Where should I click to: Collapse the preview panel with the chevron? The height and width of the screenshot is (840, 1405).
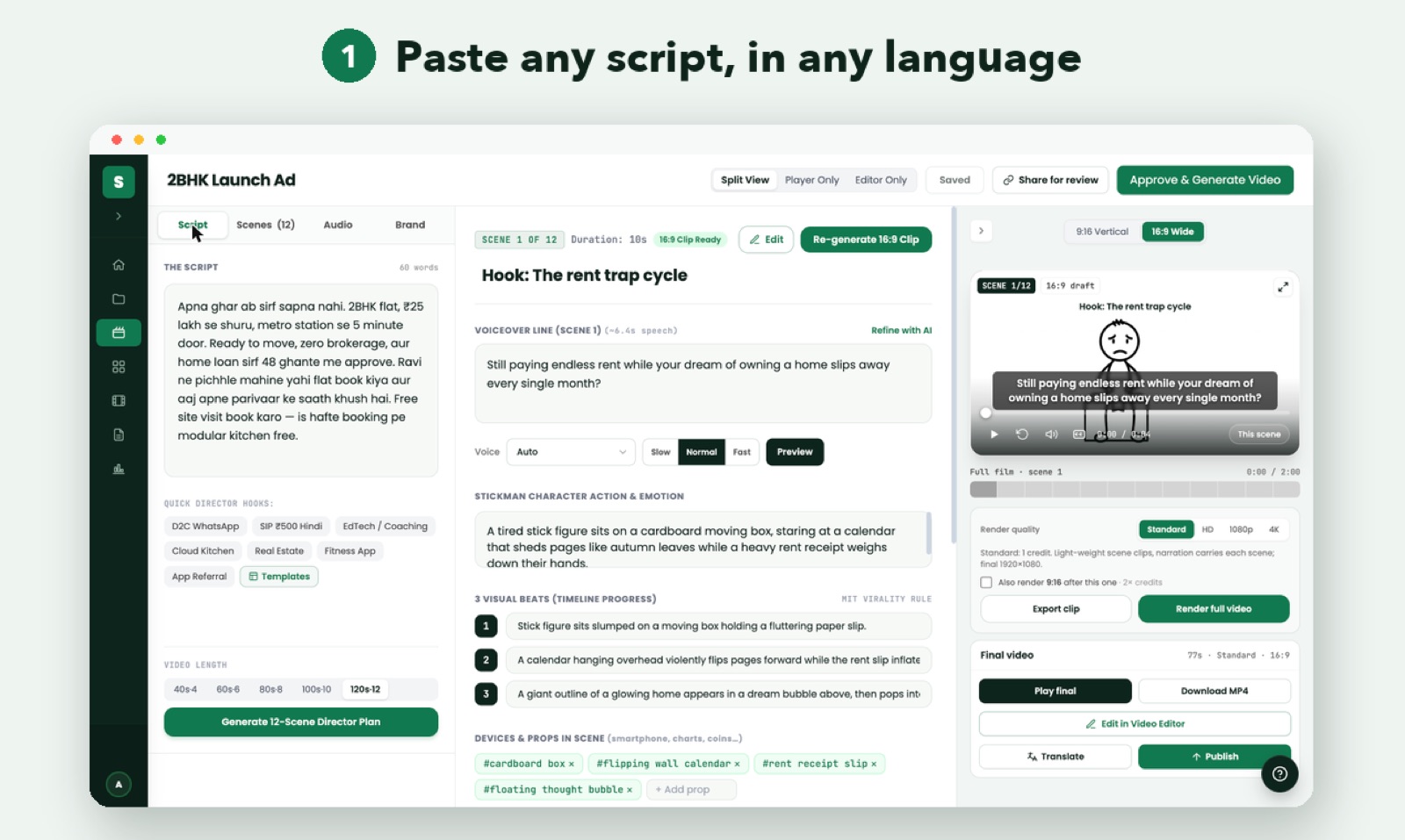click(x=981, y=231)
